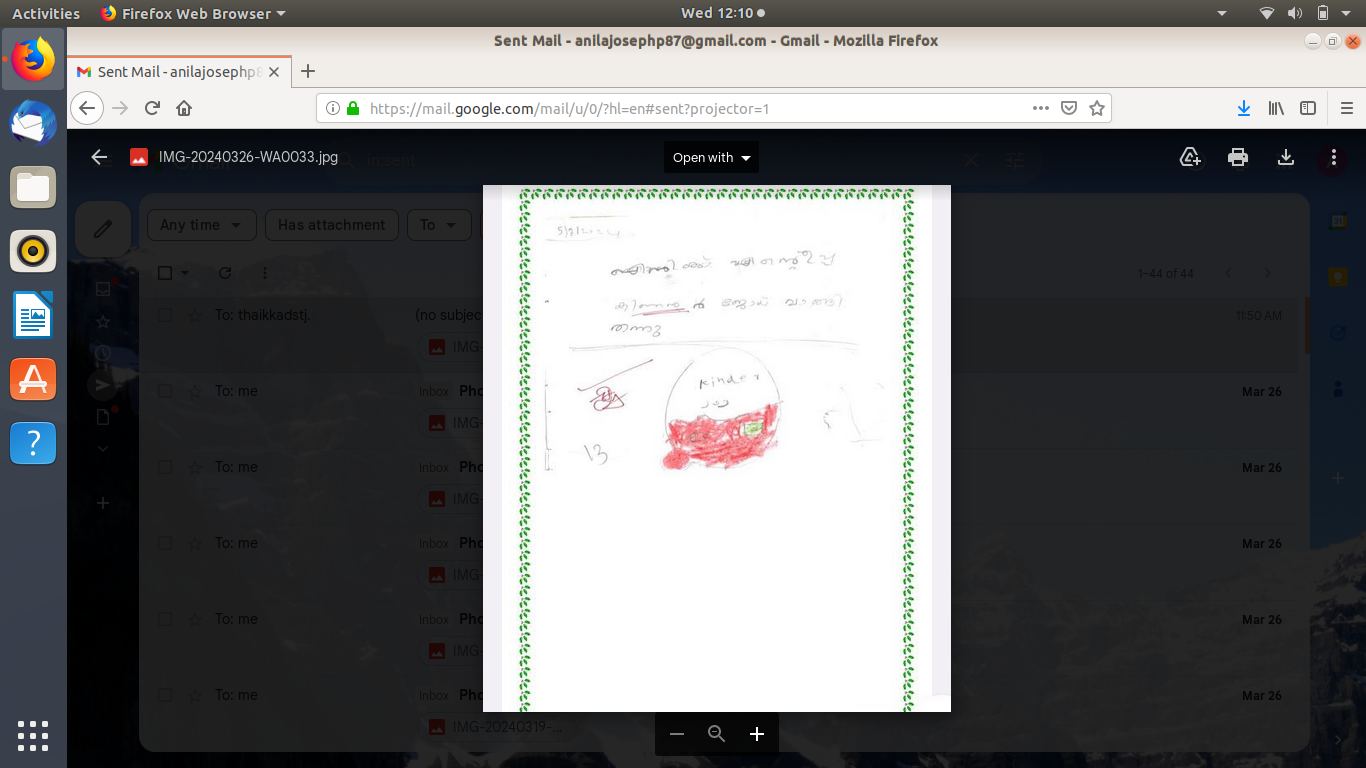The height and width of the screenshot is (768, 1366).
Task: Add image to Google Drive
Action: (1190, 157)
